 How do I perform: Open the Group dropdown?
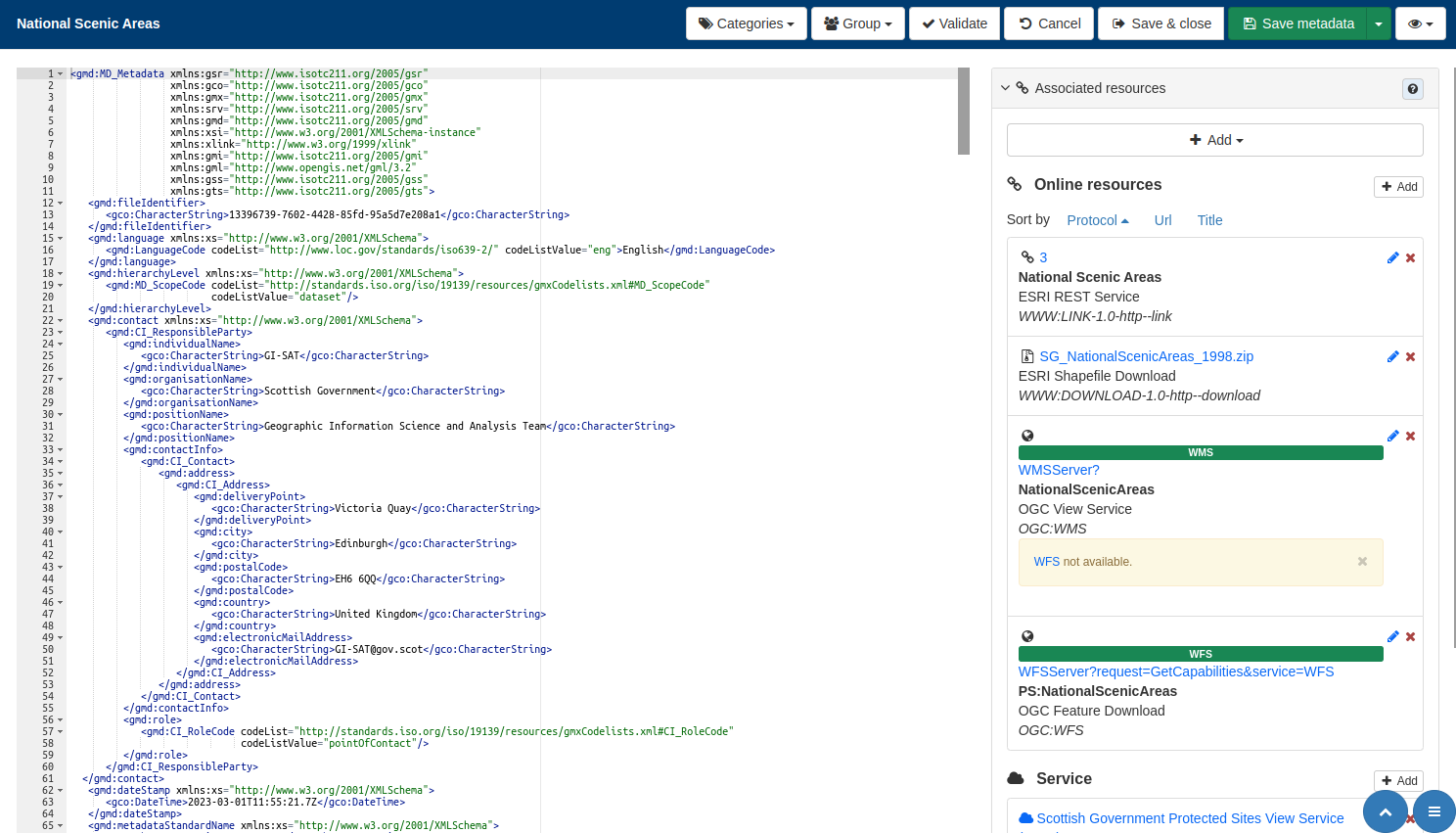coord(858,23)
